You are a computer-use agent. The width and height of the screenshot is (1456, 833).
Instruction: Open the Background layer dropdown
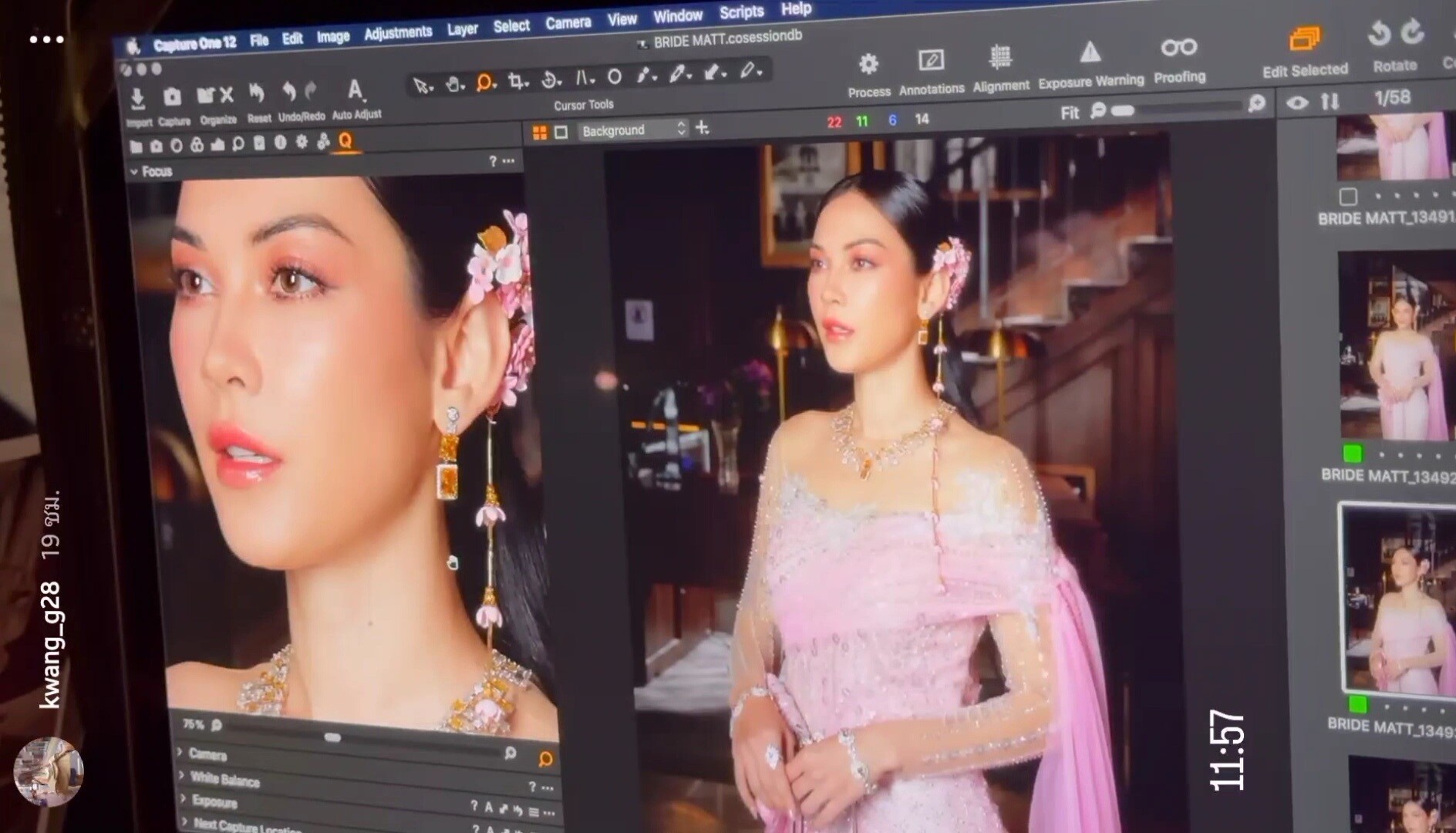pos(633,130)
